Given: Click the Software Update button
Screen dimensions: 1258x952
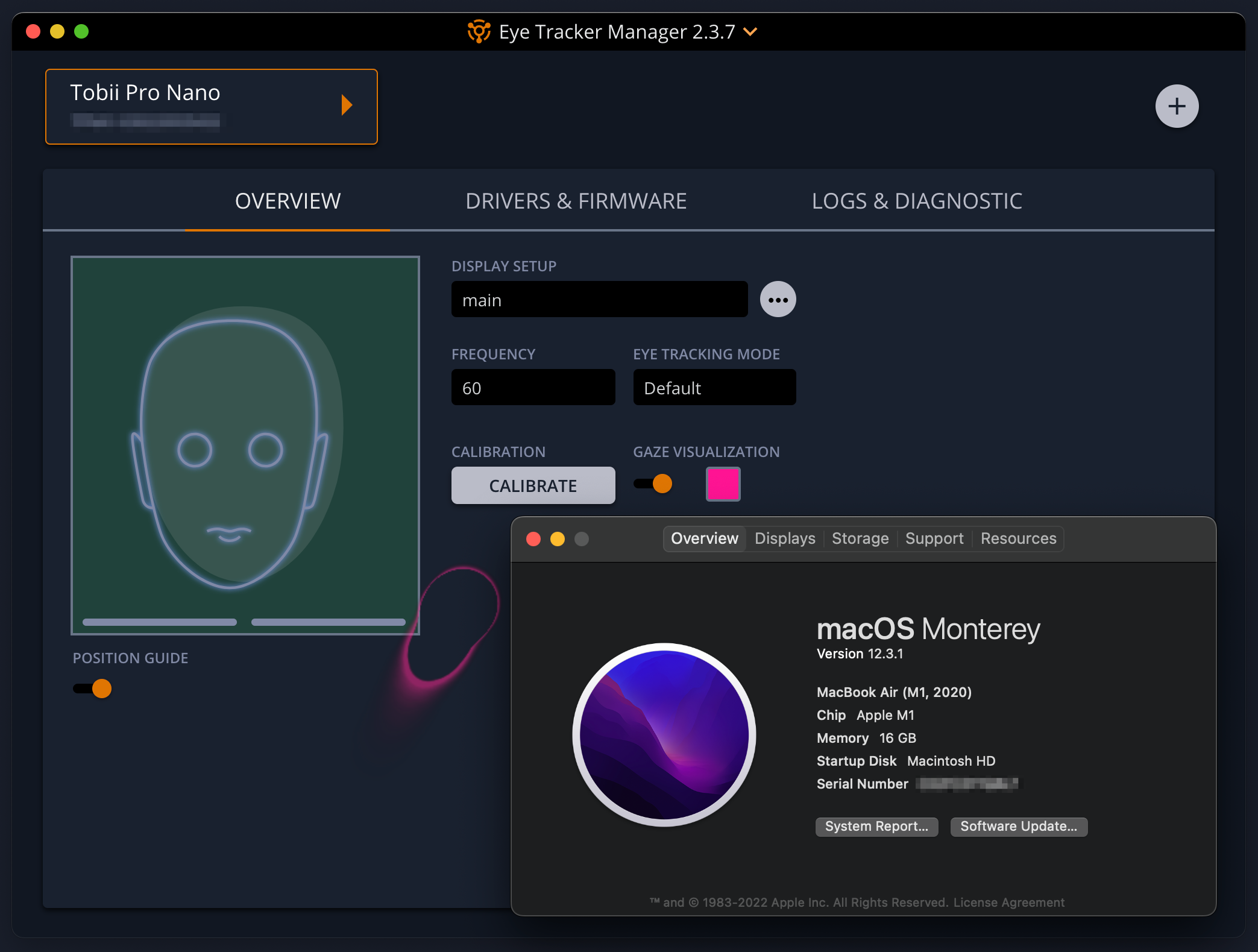Looking at the screenshot, I should click(x=1019, y=827).
